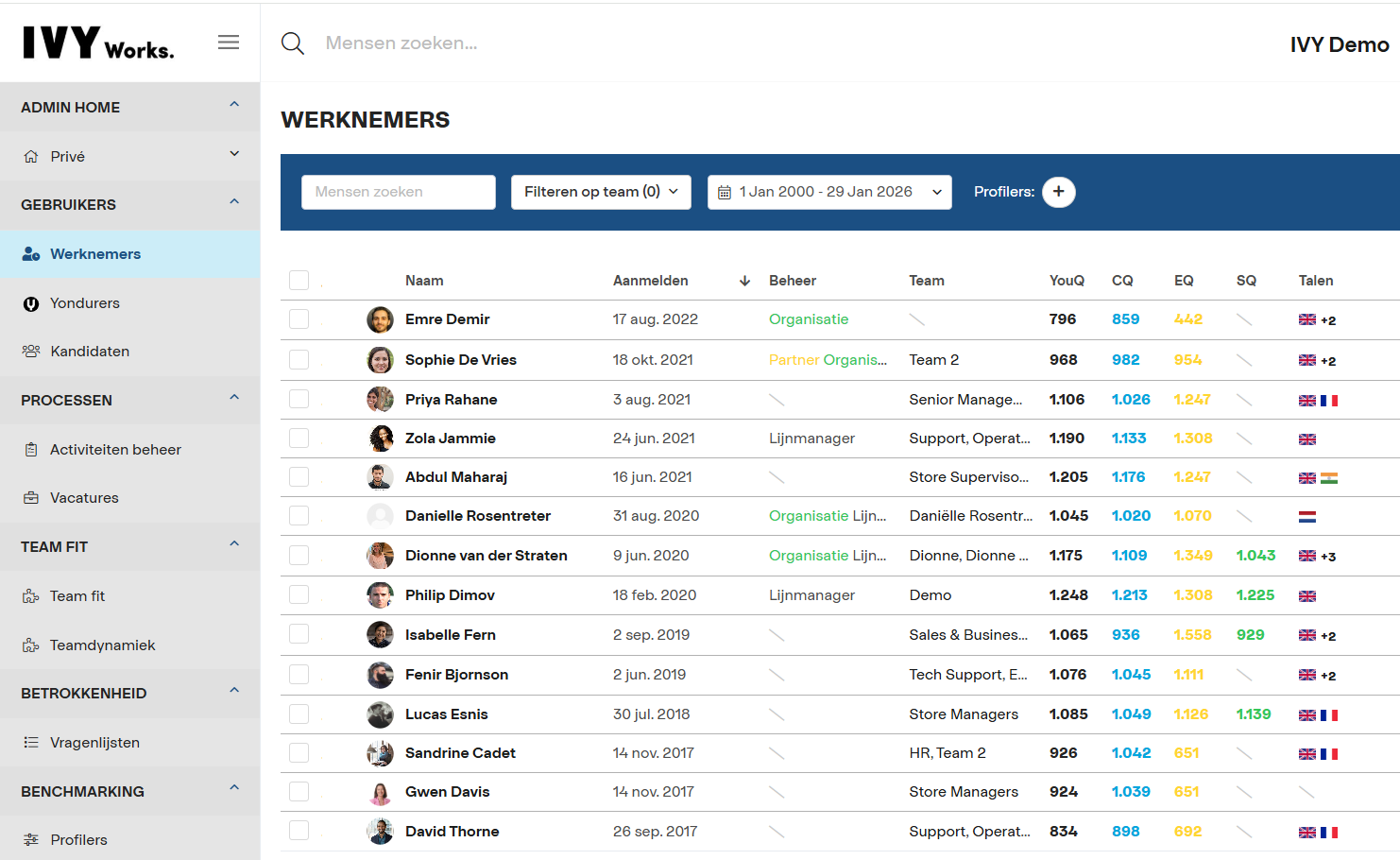Open Emre Demir's profile avatar
This screenshot has height=860, width=1400.
pos(380,319)
